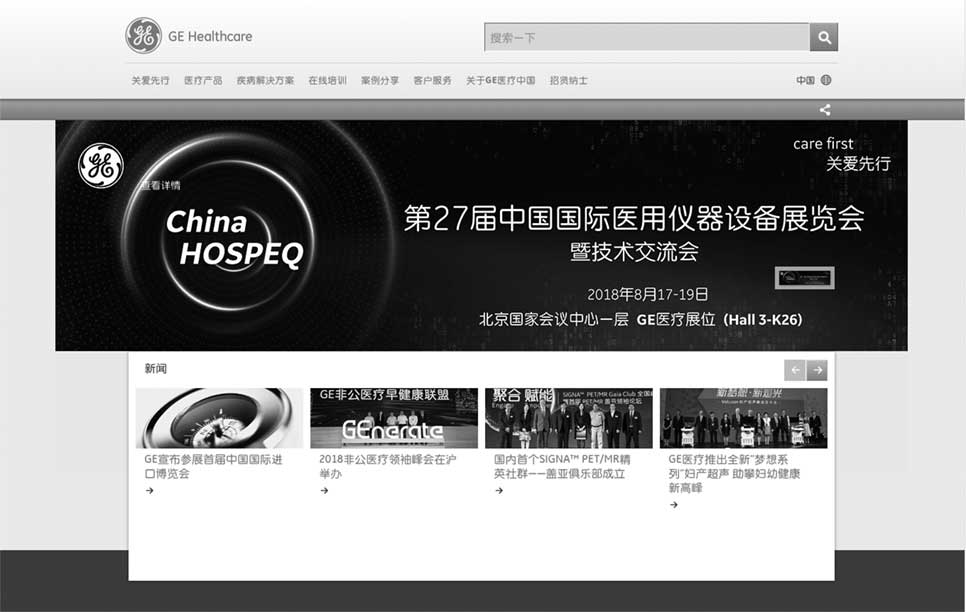
Task: Click the 新闻 section heading
Action: point(156,369)
